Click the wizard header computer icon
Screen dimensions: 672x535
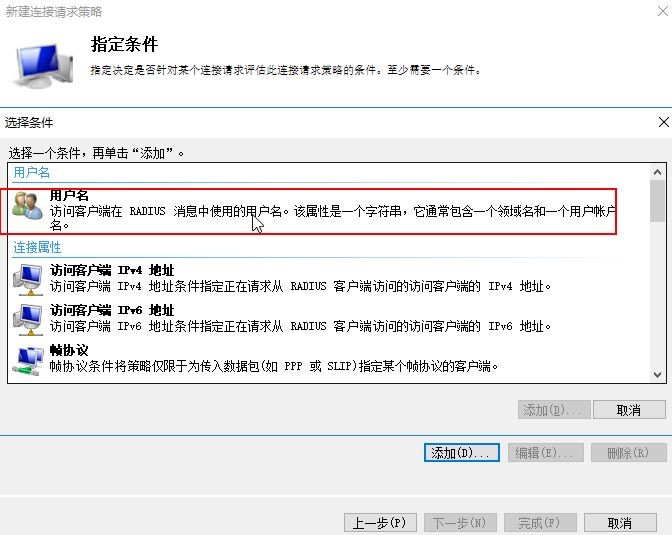pos(44,66)
